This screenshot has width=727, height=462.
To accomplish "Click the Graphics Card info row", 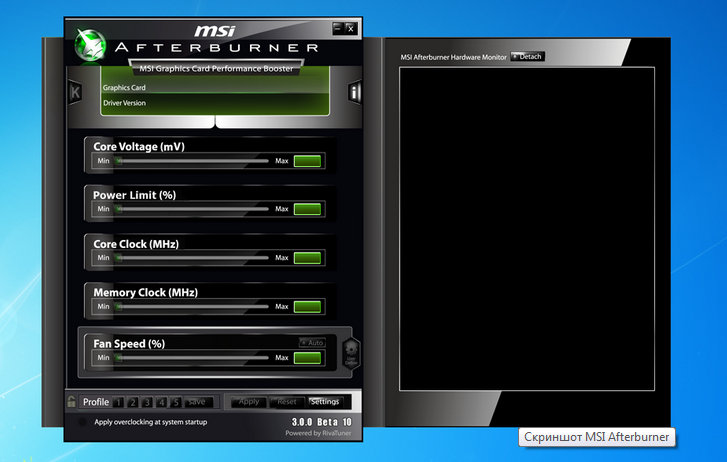I will 215,87.
